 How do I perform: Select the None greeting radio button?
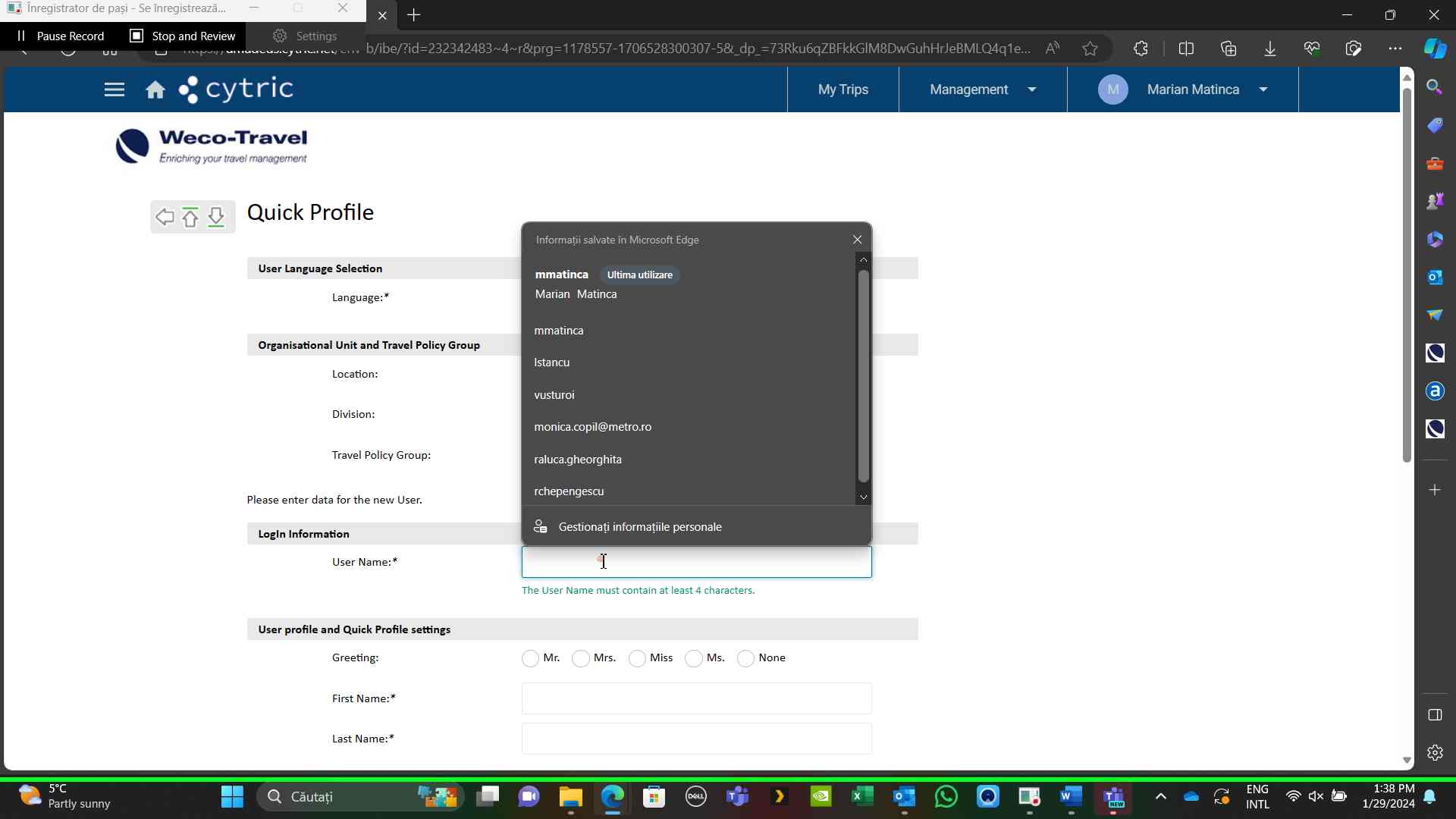(745, 658)
